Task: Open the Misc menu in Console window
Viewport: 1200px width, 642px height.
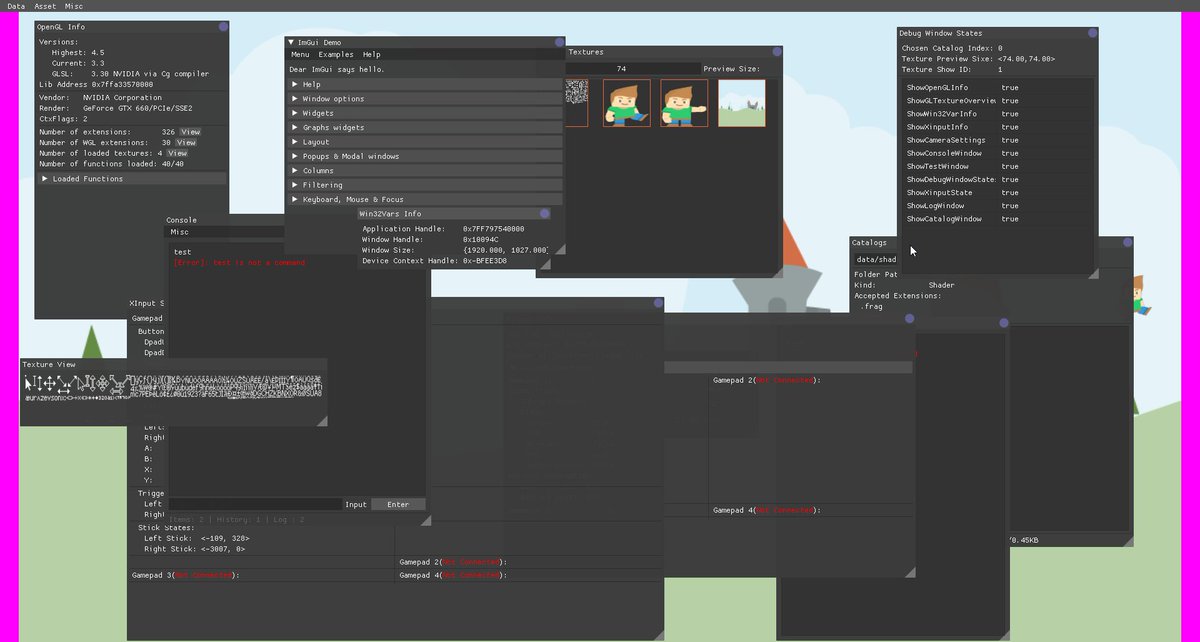Action: point(180,232)
